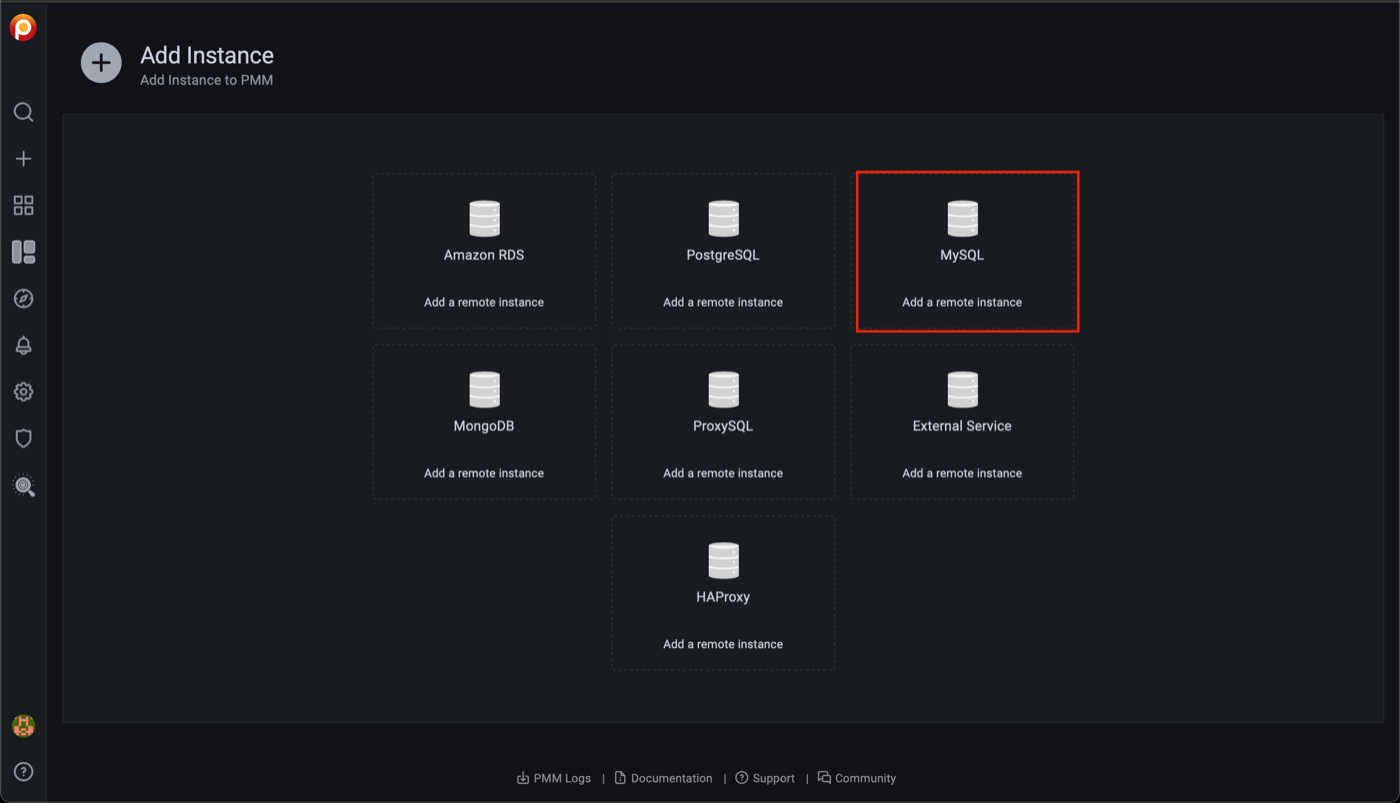Image resolution: width=1400 pixels, height=803 pixels.
Task: Click 'Add a remote instance' under Amazon RDS
Action: point(484,302)
